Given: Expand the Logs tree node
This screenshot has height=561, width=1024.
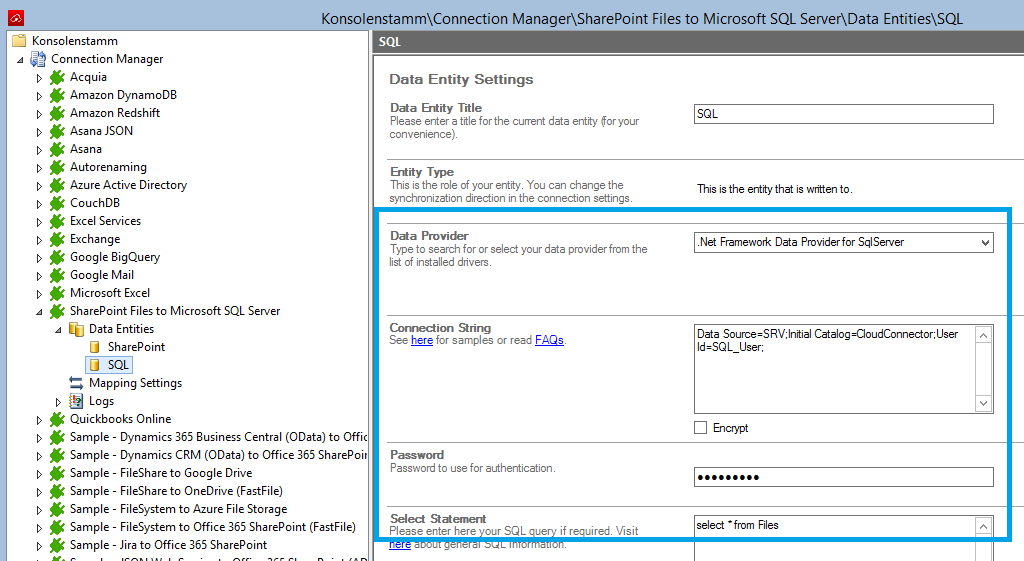Looking at the screenshot, I should point(59,401).
